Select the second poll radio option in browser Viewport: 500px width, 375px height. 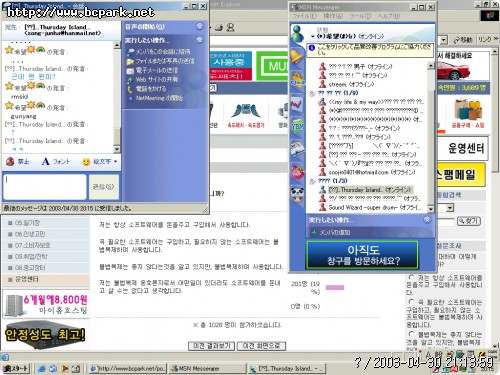tap(411, 302)
